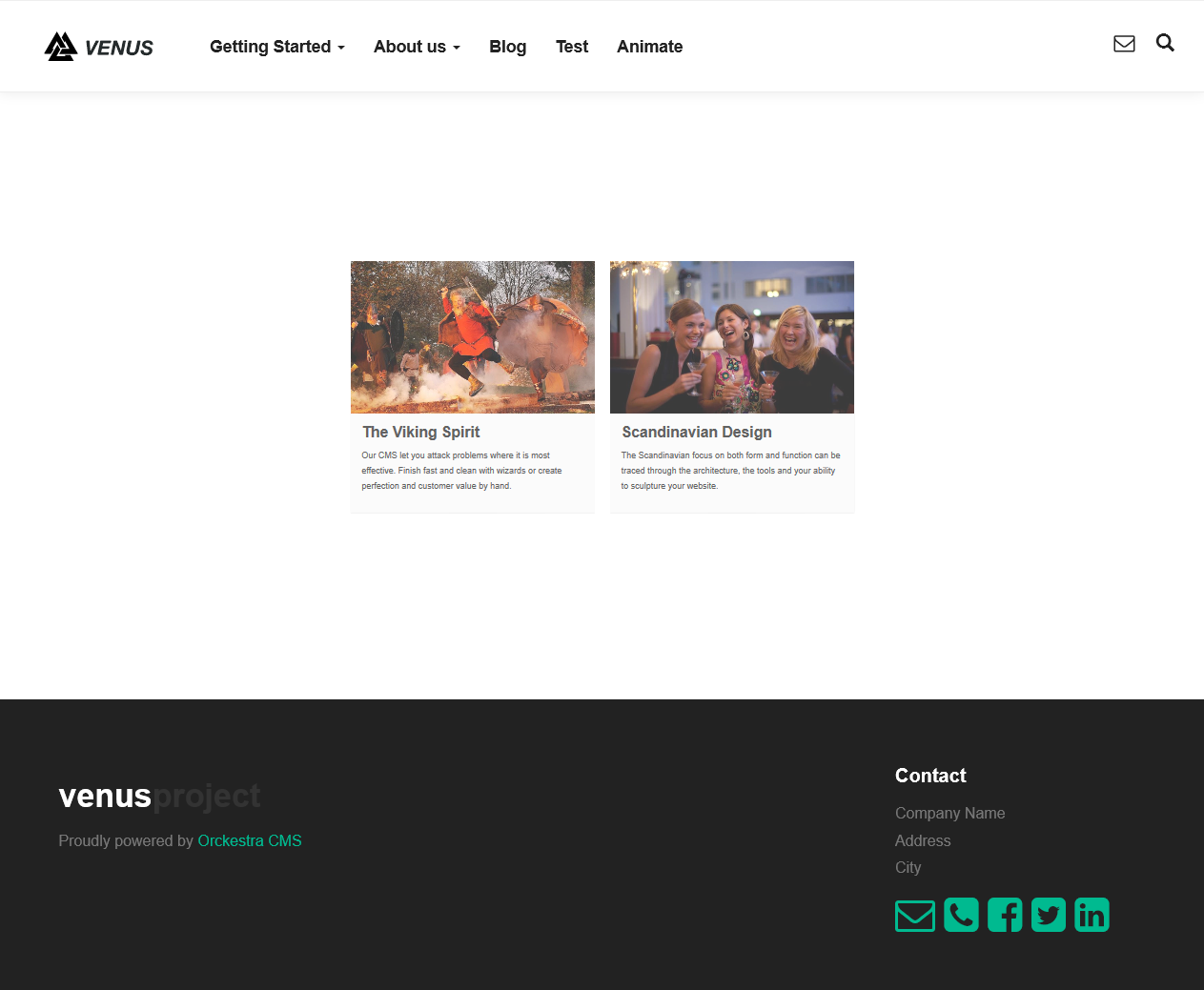Click the phone icon in footer
The height and width of the screenshot is (990, 1204).
pyautogui.click(x=961, y=915)
